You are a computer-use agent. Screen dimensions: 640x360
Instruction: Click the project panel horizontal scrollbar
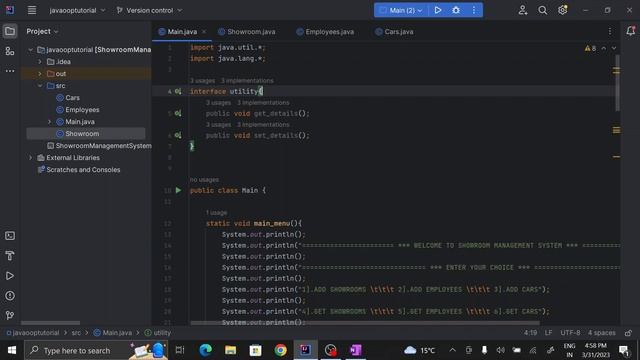click(x=50, y=322)
